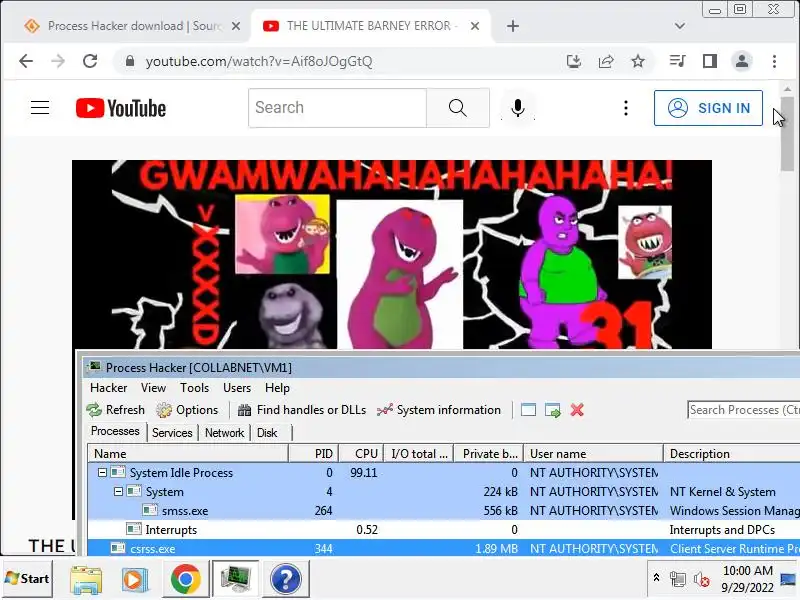Sort by Description column header
The image size is (800, 600).
click(732, 454)
